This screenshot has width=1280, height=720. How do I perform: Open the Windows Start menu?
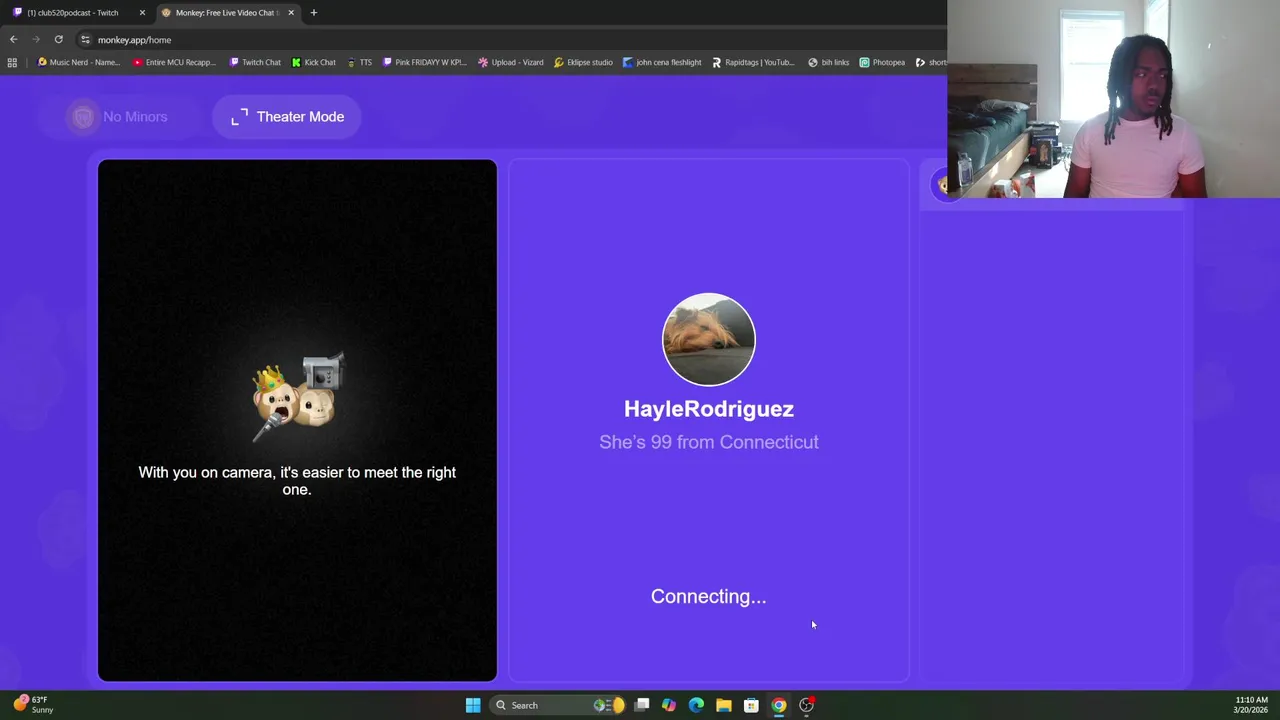[473, 705]
